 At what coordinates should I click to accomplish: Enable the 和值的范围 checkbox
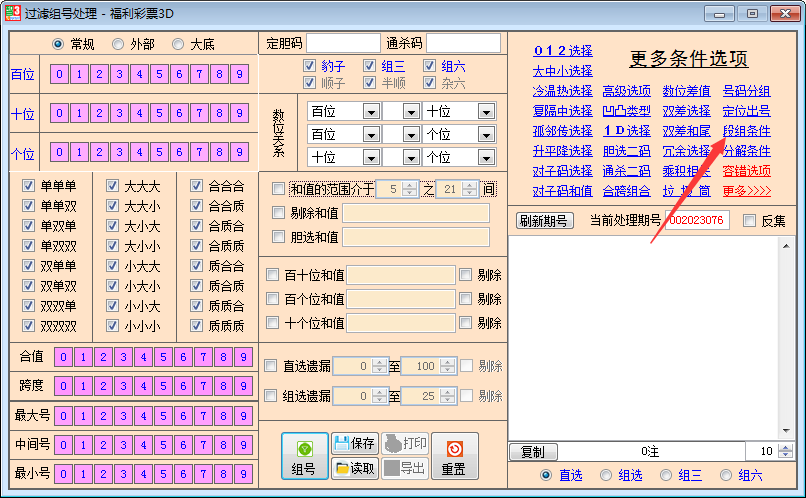tap(278, 189)
